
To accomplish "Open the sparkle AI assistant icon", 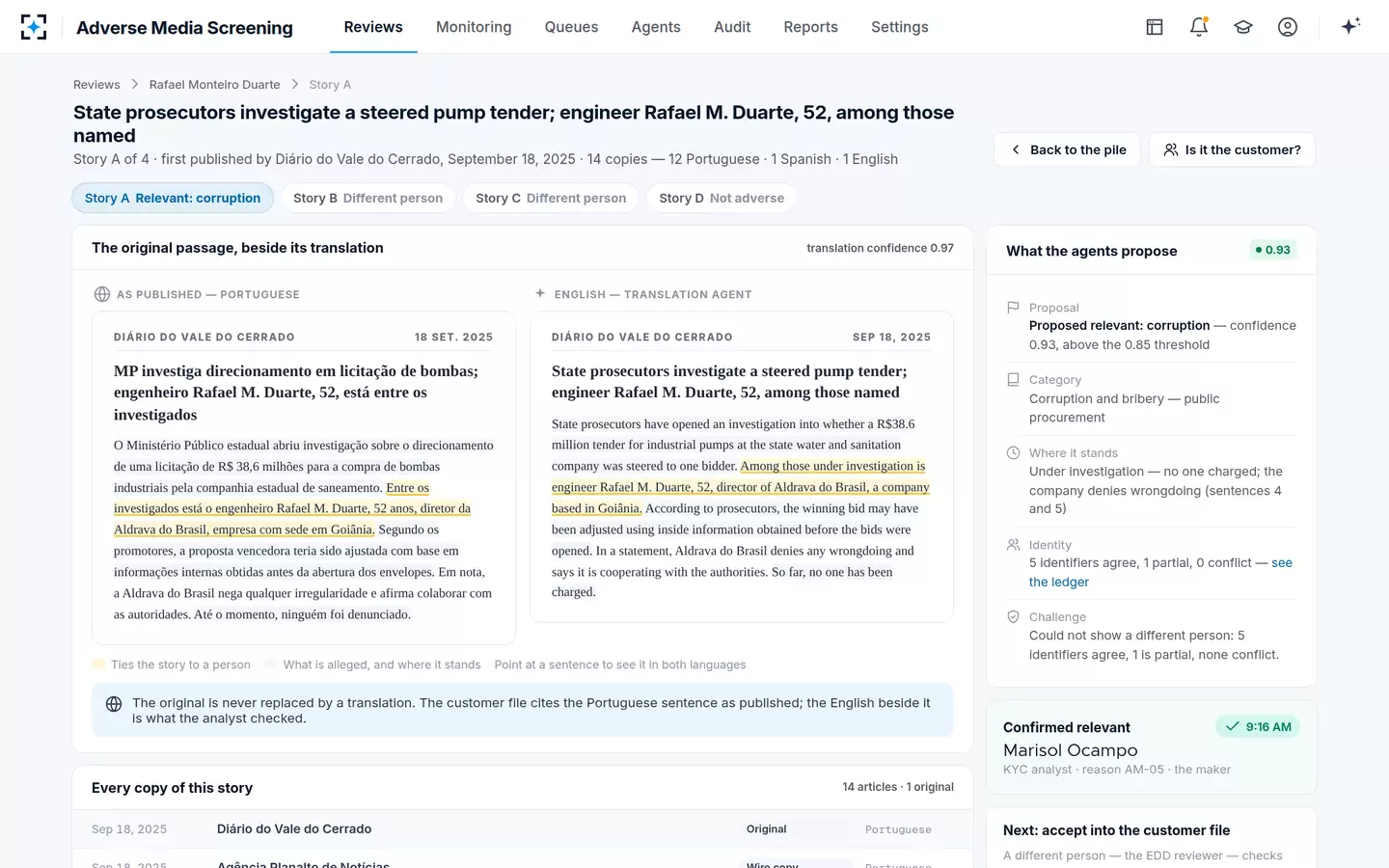I will [1350, 26].
